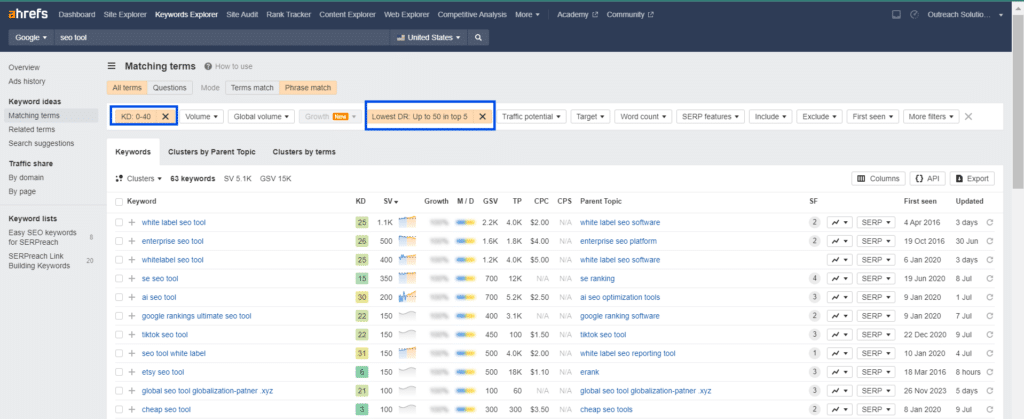This screenshot has height=419, width=1024.
Task: Add white label seo tool to list
Action: (x=131, y=223)
